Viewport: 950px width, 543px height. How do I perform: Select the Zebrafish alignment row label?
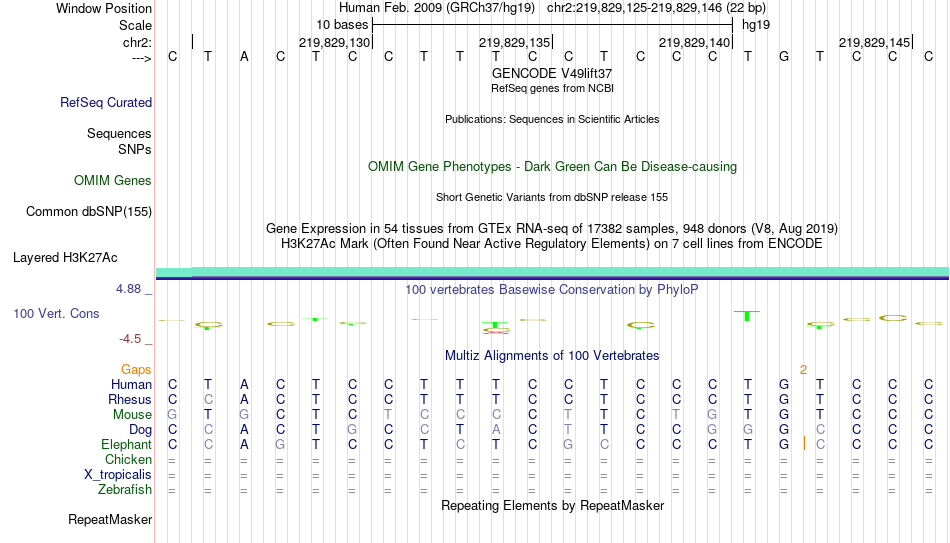125,489
